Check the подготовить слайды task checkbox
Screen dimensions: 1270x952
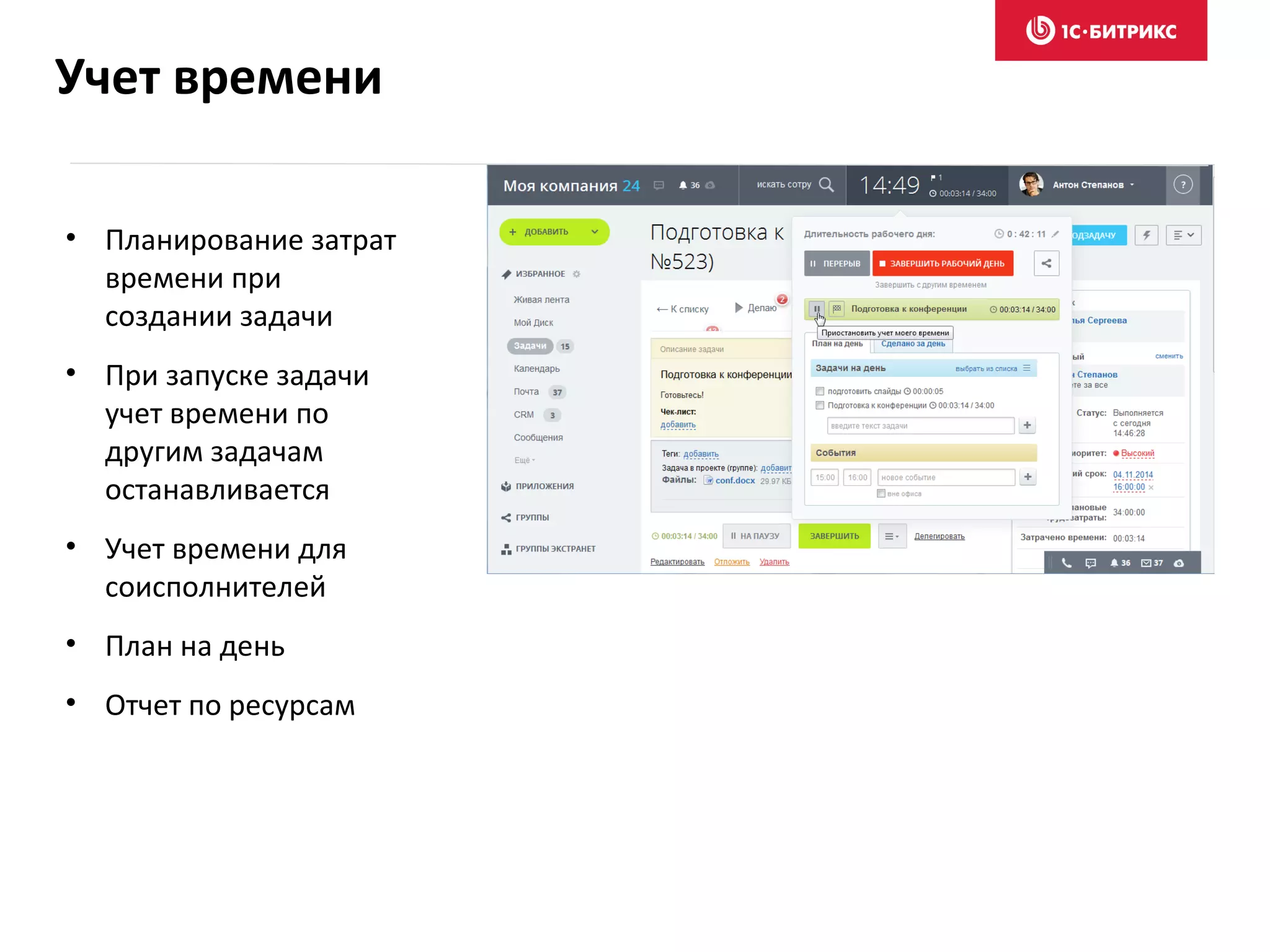coord(820,391)
